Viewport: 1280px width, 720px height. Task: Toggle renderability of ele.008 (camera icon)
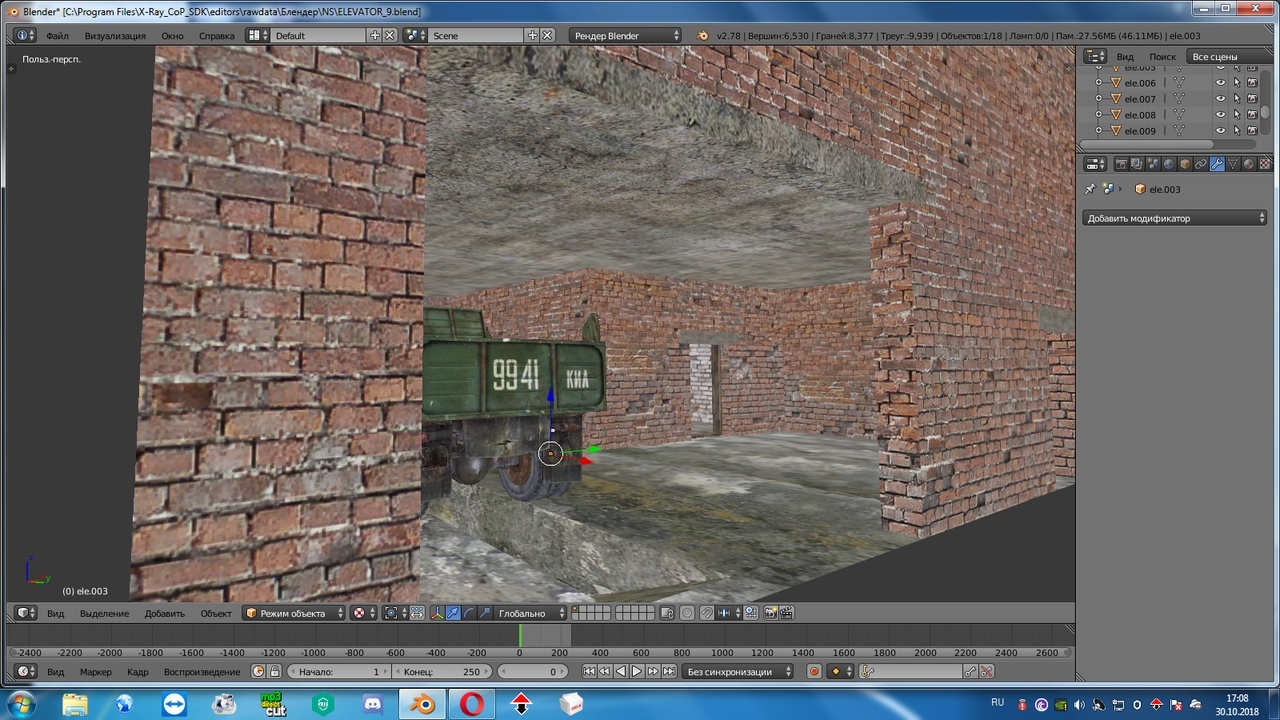pyautogui.click(x=1252, y=115)
